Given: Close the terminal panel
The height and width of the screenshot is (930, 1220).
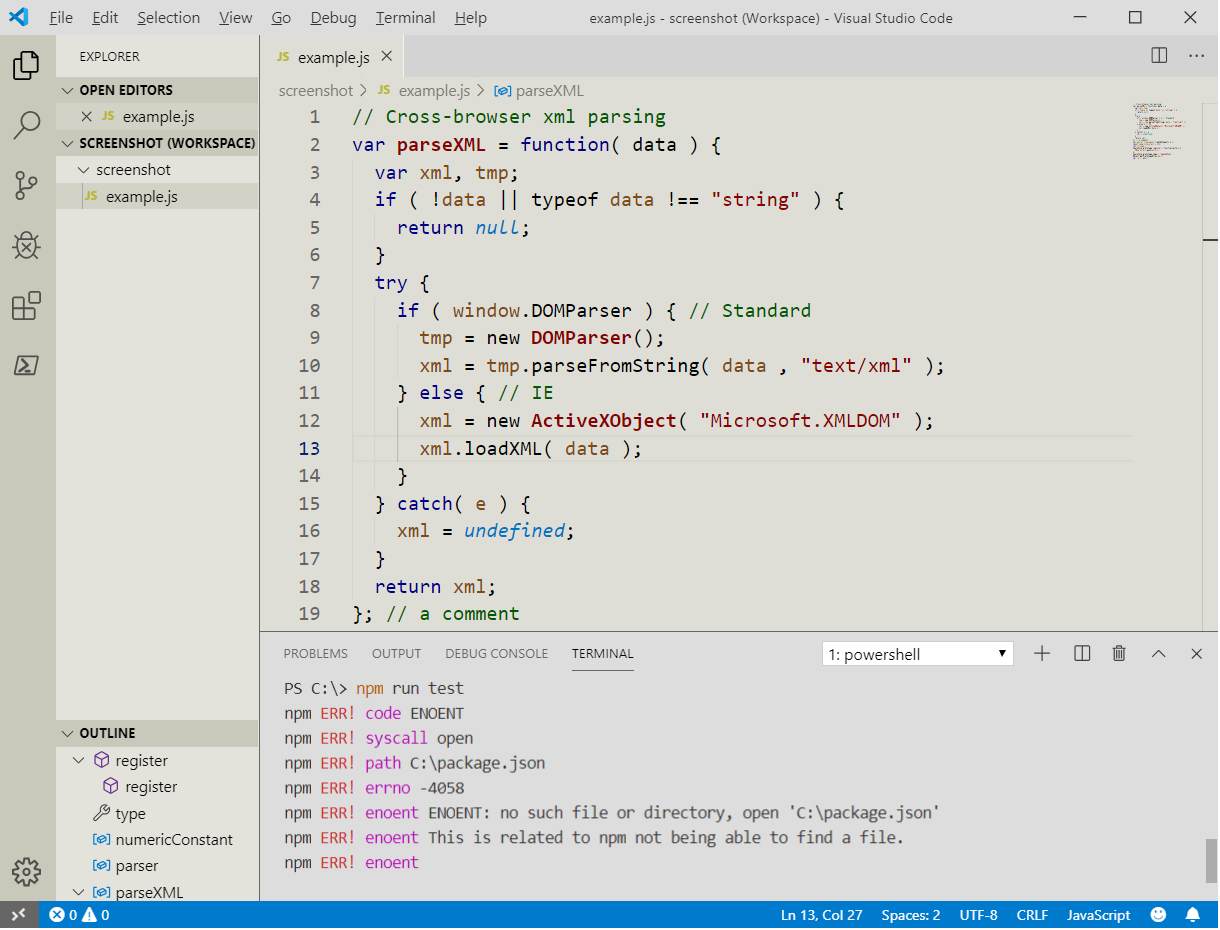Looking at the screenshot, I should [x=1196, y=654].
